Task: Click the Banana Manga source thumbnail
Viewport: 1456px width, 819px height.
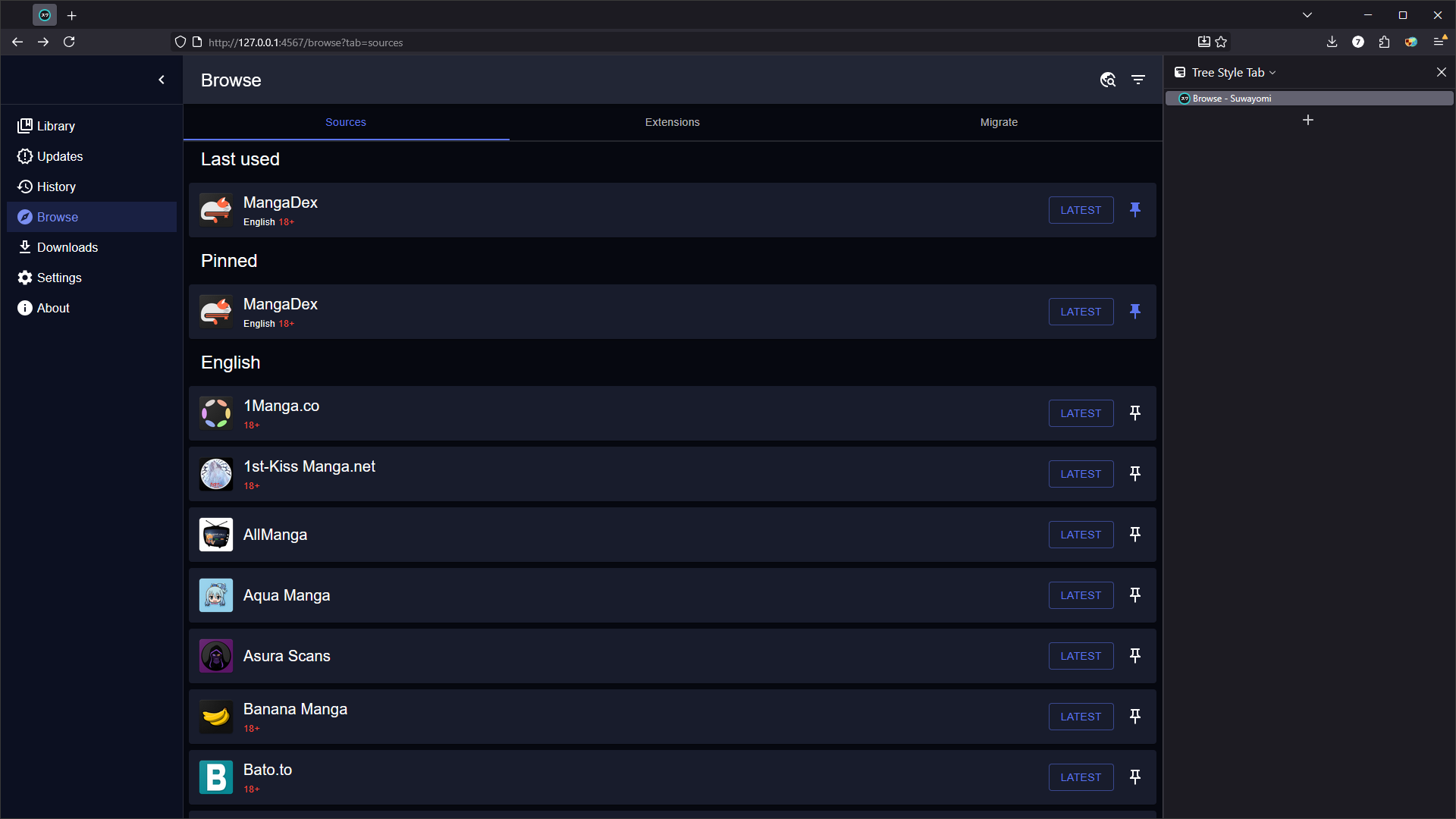Action: click(x=216, y=717)
